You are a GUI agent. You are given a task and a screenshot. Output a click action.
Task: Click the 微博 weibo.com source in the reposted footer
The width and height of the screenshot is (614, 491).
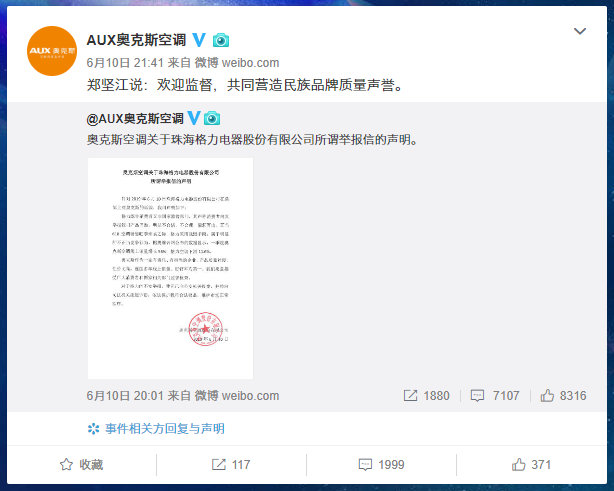click(237, 395)
